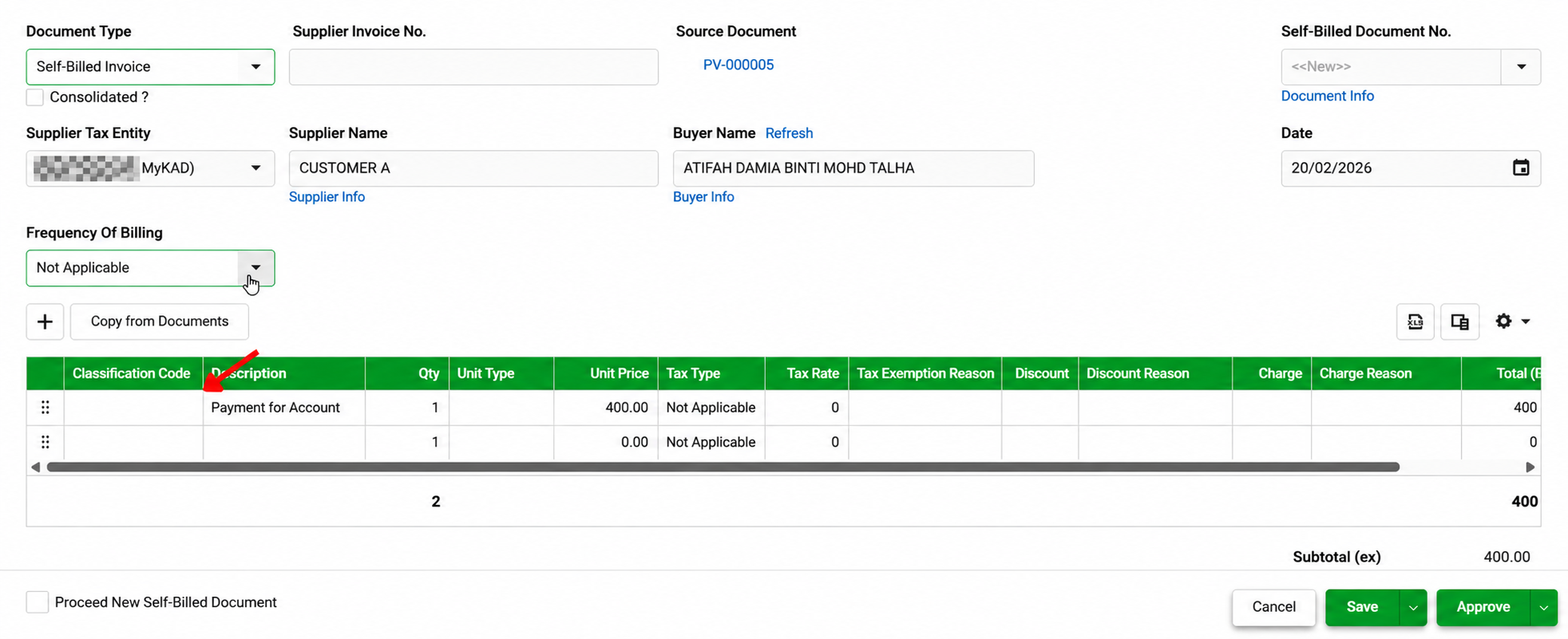Click the Copy from Documents button

coord(160,321)
